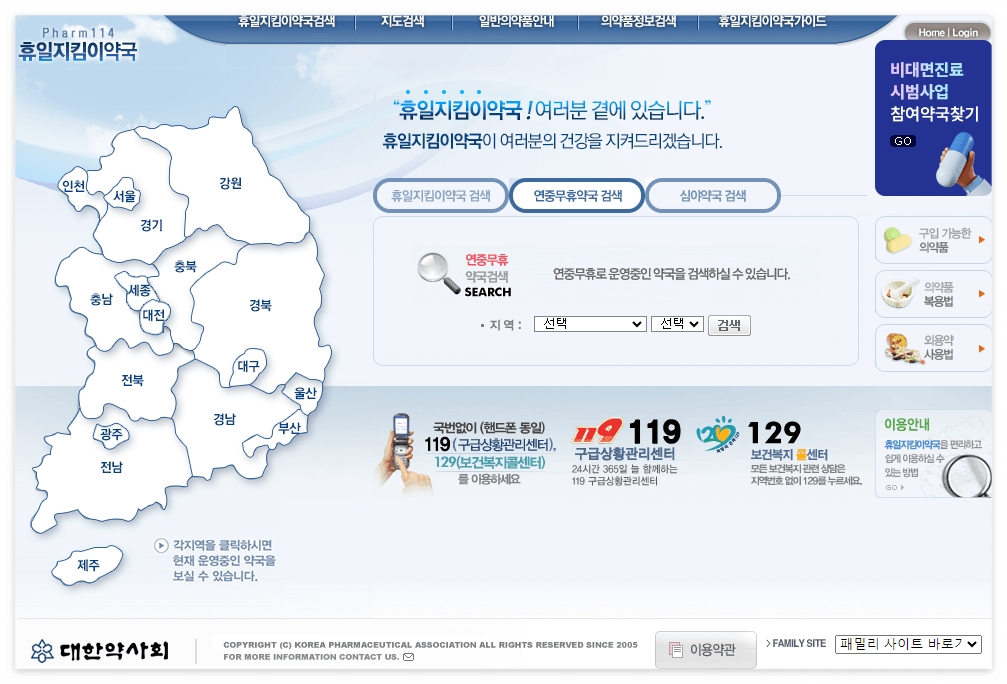Click GO link in 이용안내 box
Image resolution: width=1007 pixels, height=684 pixels.
[895, 487]
